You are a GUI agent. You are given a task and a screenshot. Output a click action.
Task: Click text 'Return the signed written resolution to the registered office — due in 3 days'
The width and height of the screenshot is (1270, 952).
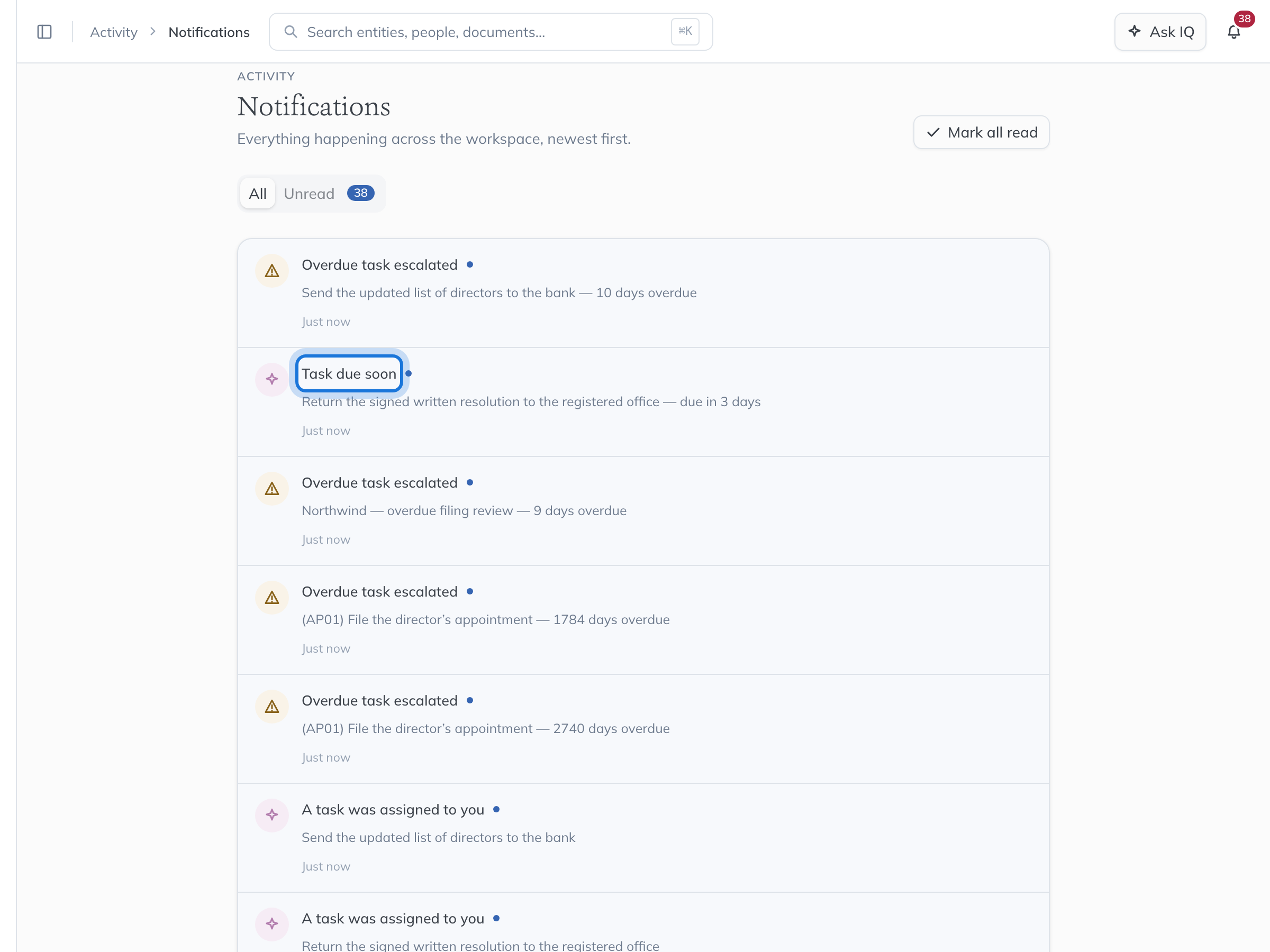[531, 402]
